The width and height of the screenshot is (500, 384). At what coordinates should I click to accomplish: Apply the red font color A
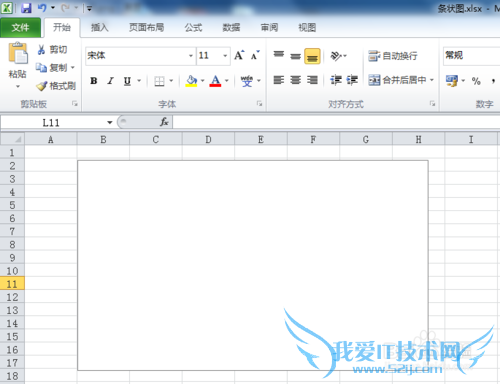point(215,81)
